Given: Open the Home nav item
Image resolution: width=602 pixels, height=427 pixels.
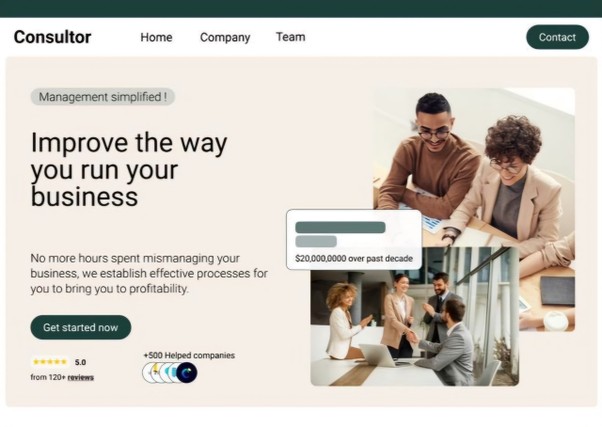Looking at the screenshot, I should coord(156,37).
